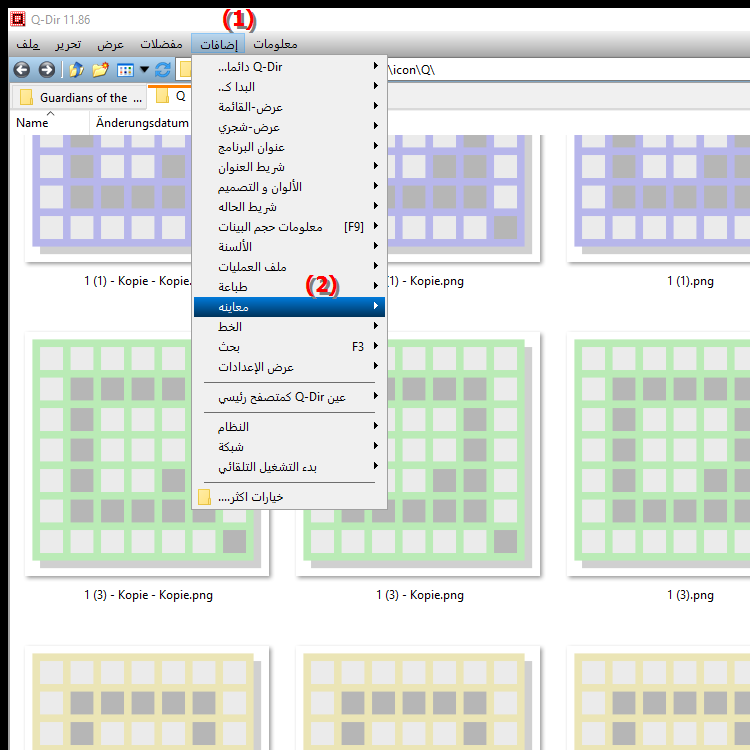Open معلومات حجم البينات [F9] menu entry
750x750 pixels.
click(289, 227)
